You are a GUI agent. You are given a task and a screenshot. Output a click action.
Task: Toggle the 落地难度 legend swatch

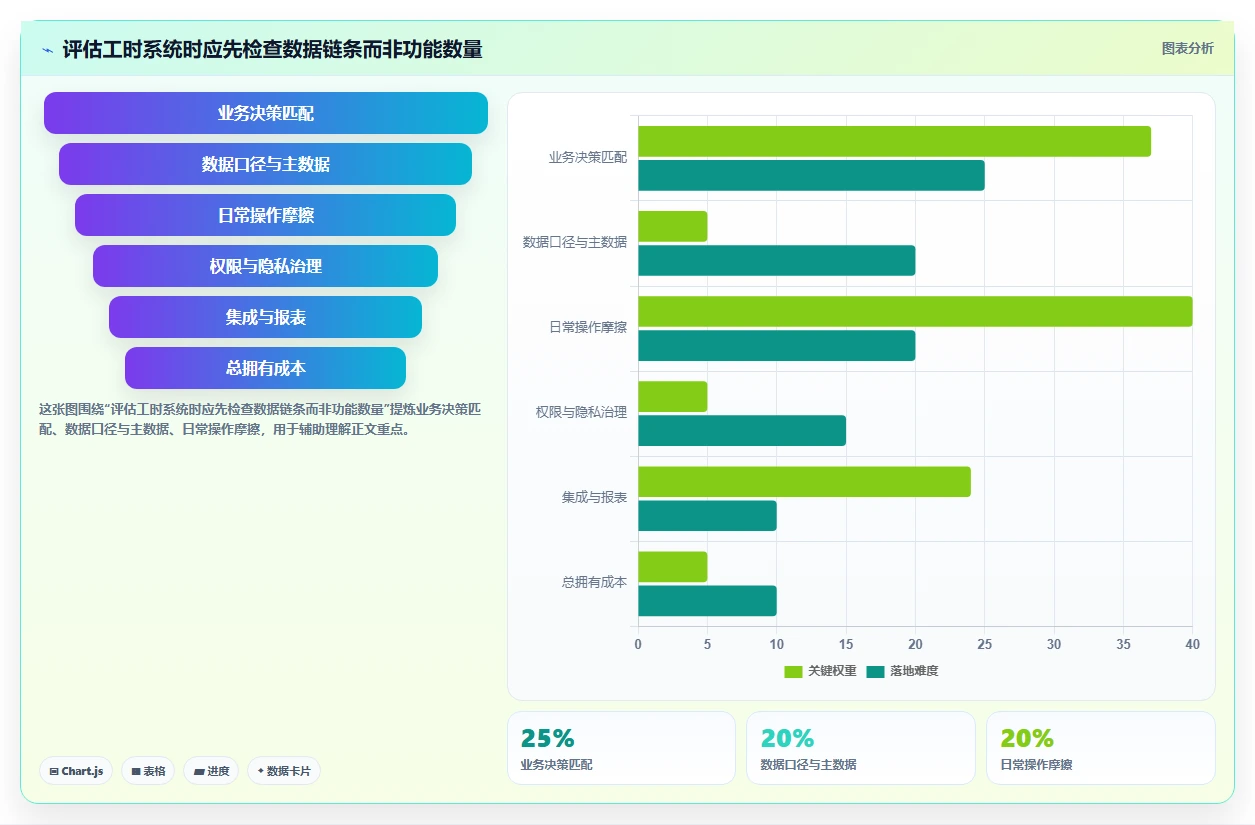tap(876, 671)
